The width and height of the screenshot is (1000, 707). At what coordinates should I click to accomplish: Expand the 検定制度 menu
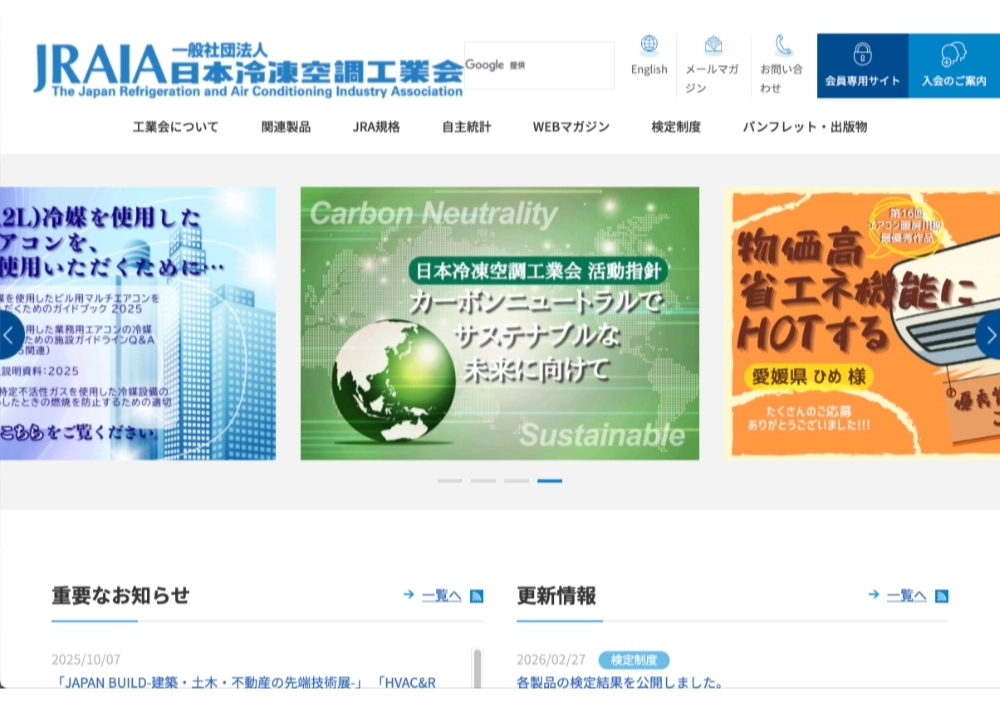pos(676,127)
